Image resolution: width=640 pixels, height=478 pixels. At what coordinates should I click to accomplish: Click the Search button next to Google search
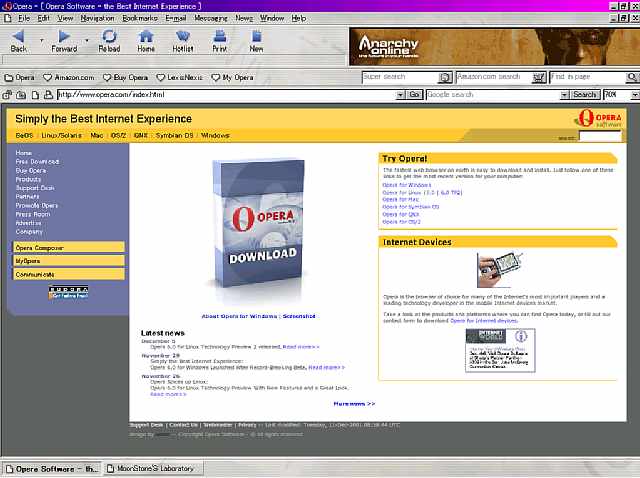[x=584, y=95]
